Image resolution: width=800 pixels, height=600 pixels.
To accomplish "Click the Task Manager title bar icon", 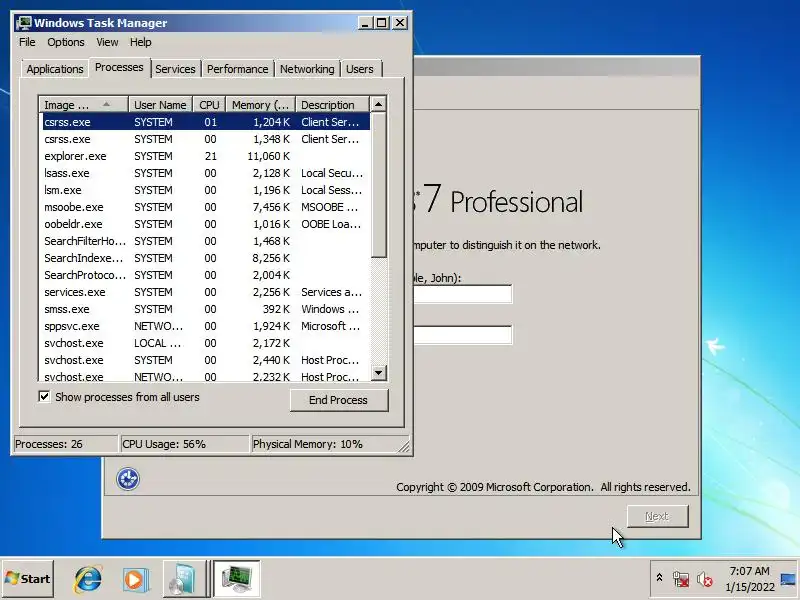I will pos(23,23).
